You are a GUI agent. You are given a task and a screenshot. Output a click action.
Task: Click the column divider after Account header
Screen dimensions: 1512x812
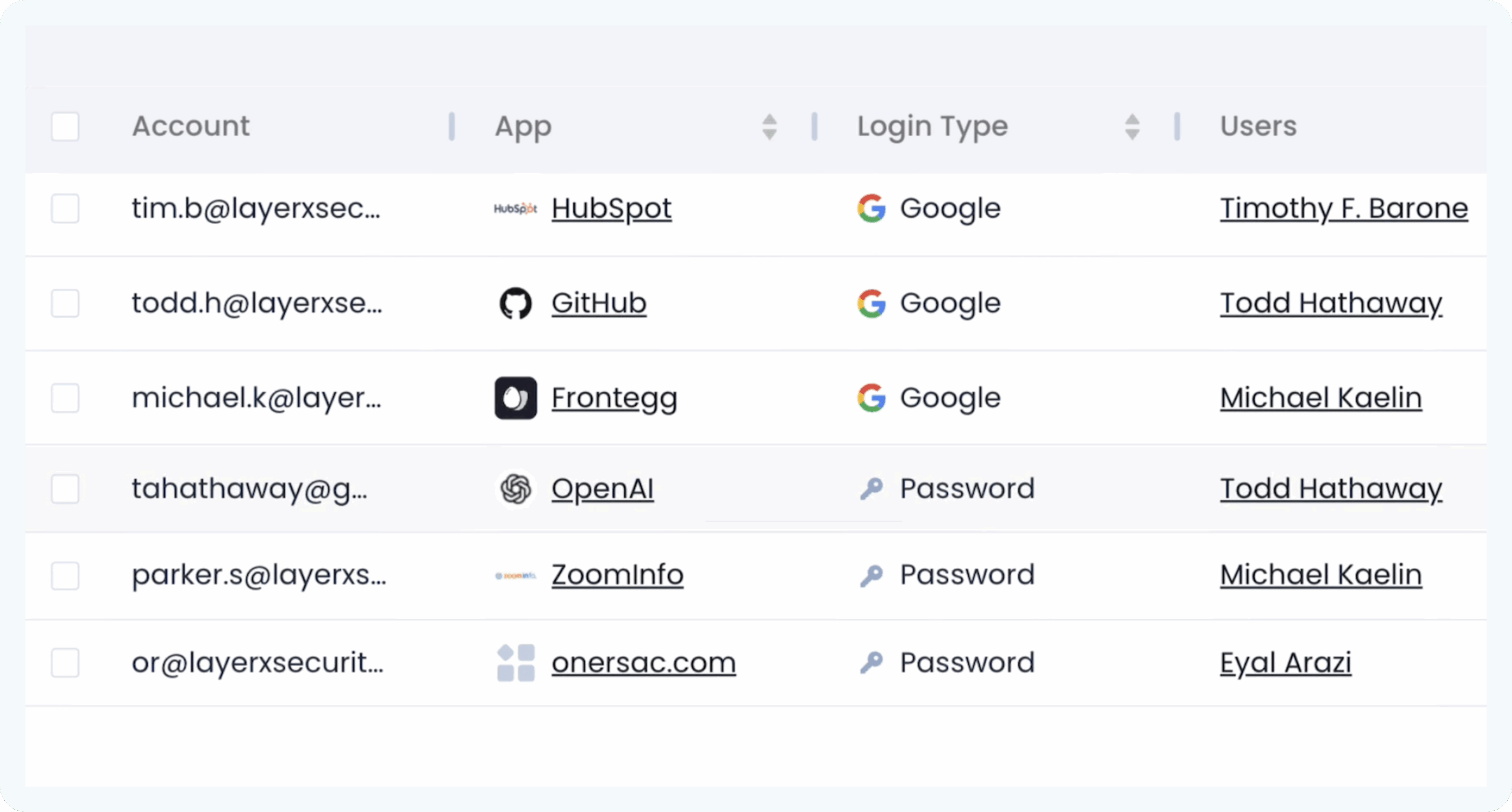(x=452, y=126)
